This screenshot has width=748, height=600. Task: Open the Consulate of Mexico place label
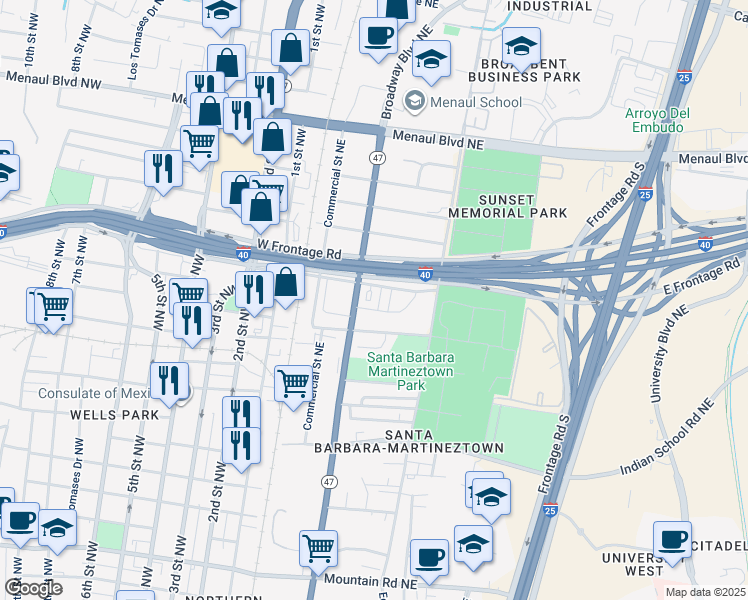click(x=94, y=393)
